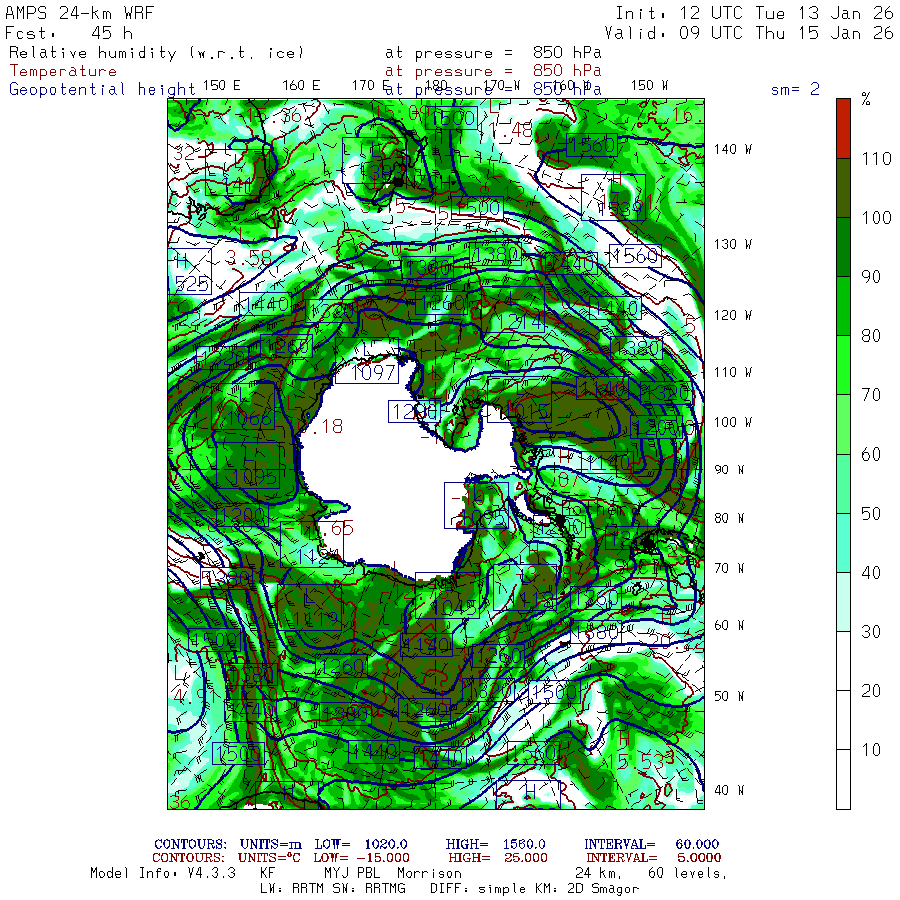900x900 pixels.
Task: Click the colorbar value '20'
Action: (871, 690)
